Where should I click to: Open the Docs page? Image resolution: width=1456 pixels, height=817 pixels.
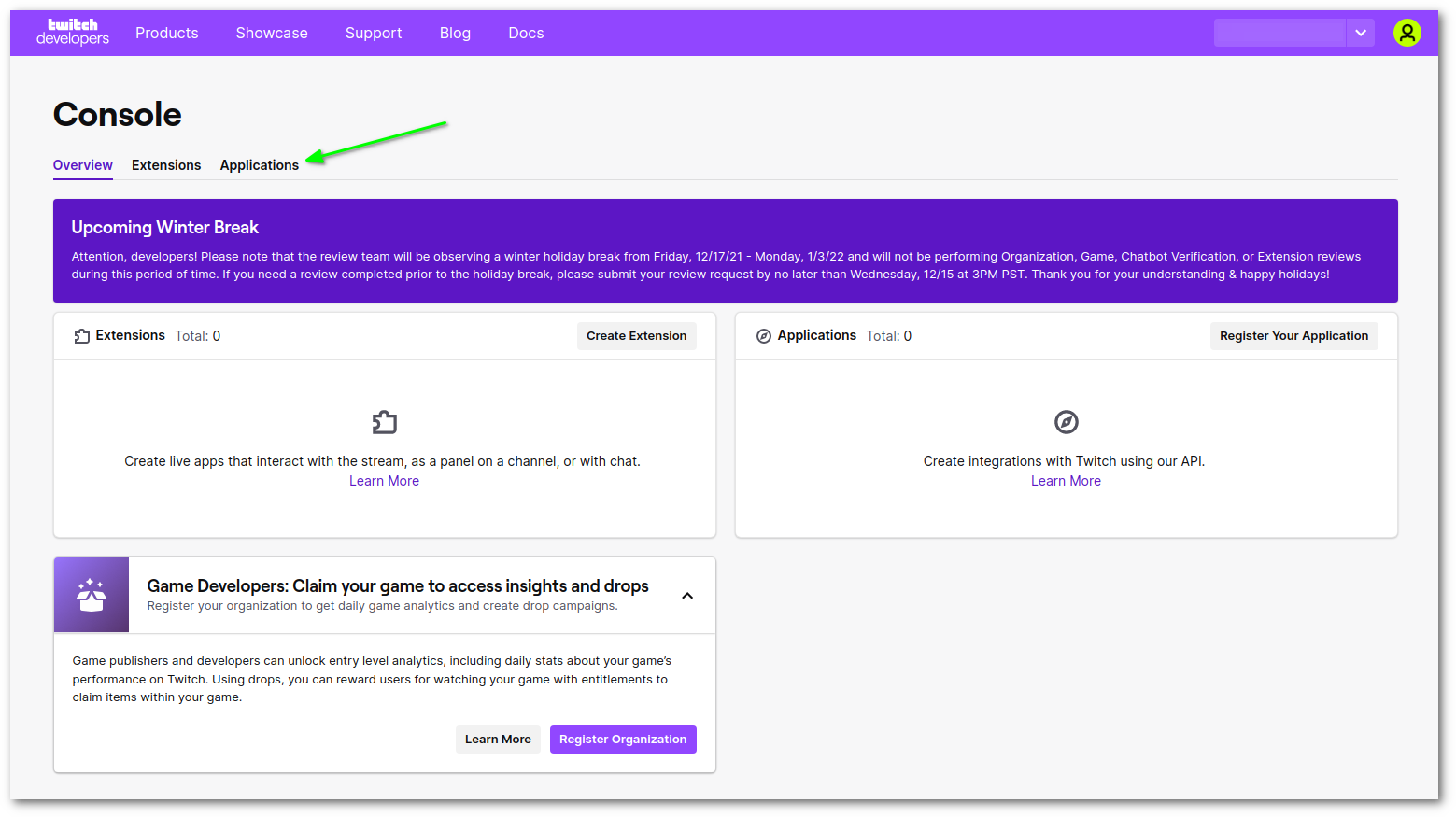(526, 33)
